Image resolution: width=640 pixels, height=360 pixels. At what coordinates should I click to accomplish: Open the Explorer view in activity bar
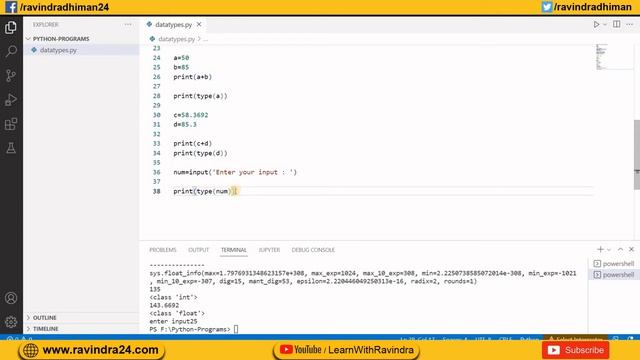coord(11,27)
